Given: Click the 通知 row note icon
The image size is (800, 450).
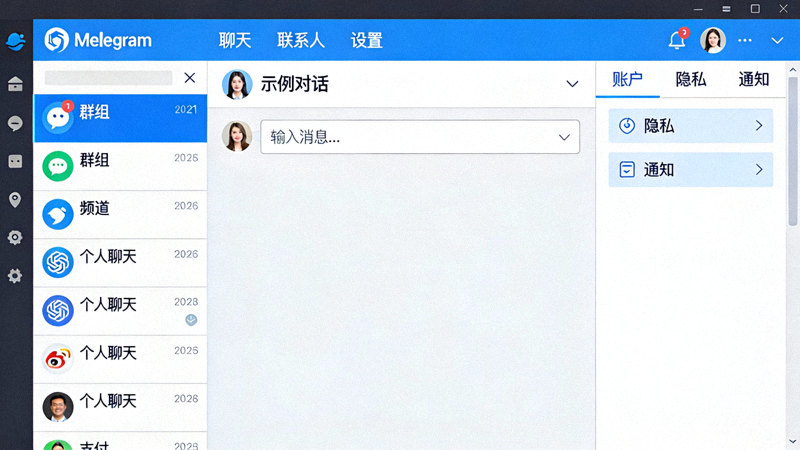Looking at the screenshot, I should (x=627, y=169).
